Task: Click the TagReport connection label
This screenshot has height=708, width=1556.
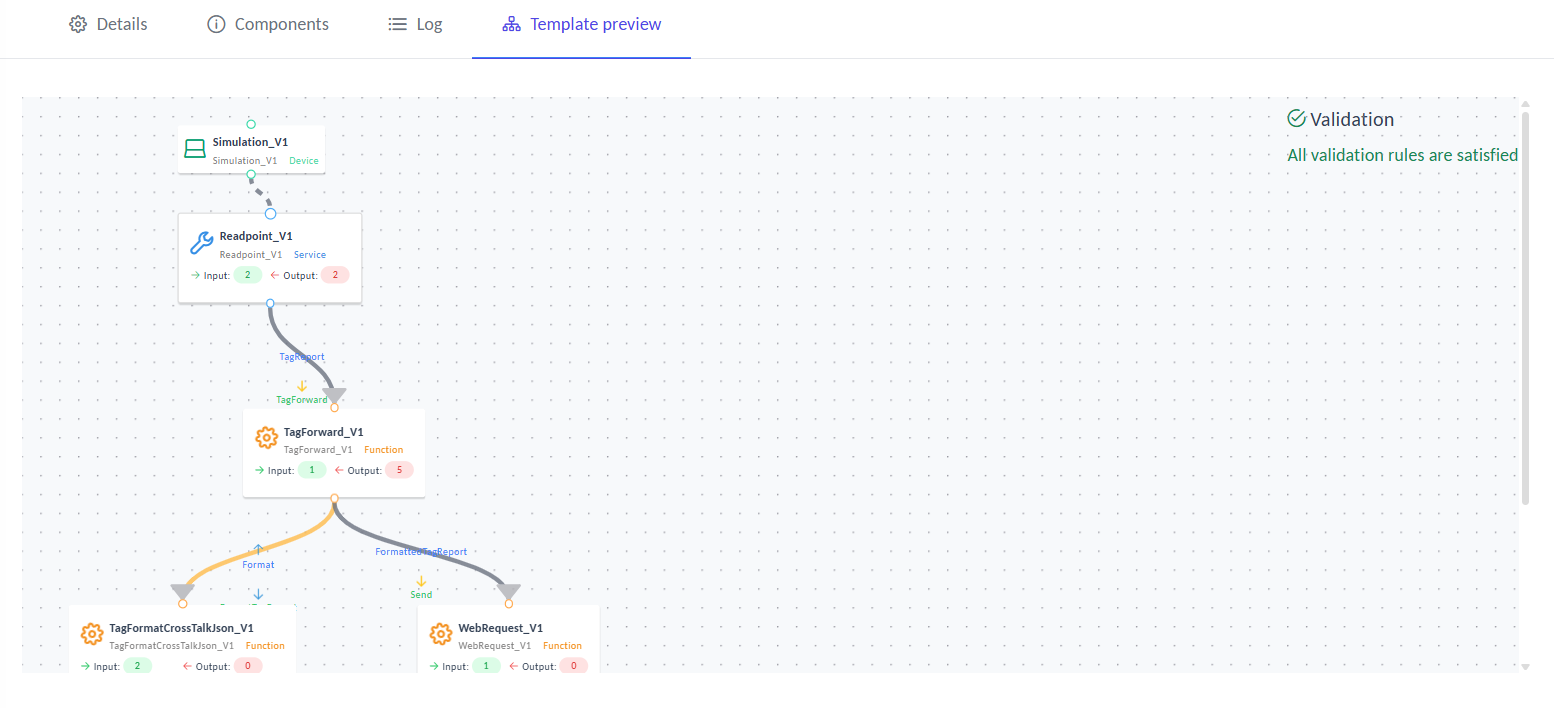Action: [x=301, y=356]
